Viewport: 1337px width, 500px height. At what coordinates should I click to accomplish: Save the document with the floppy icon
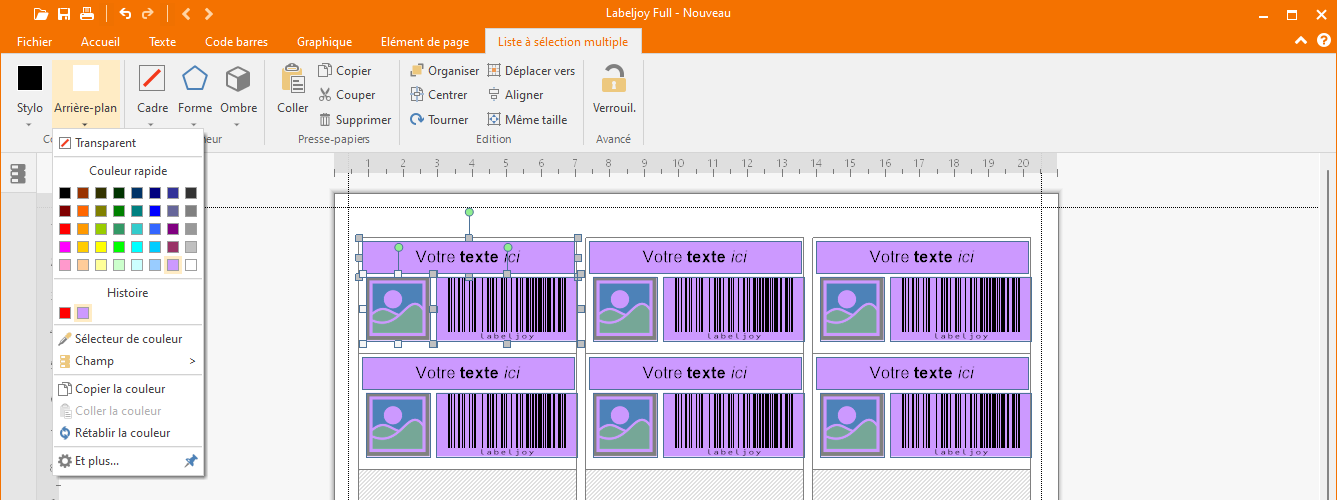click(64, 13)
